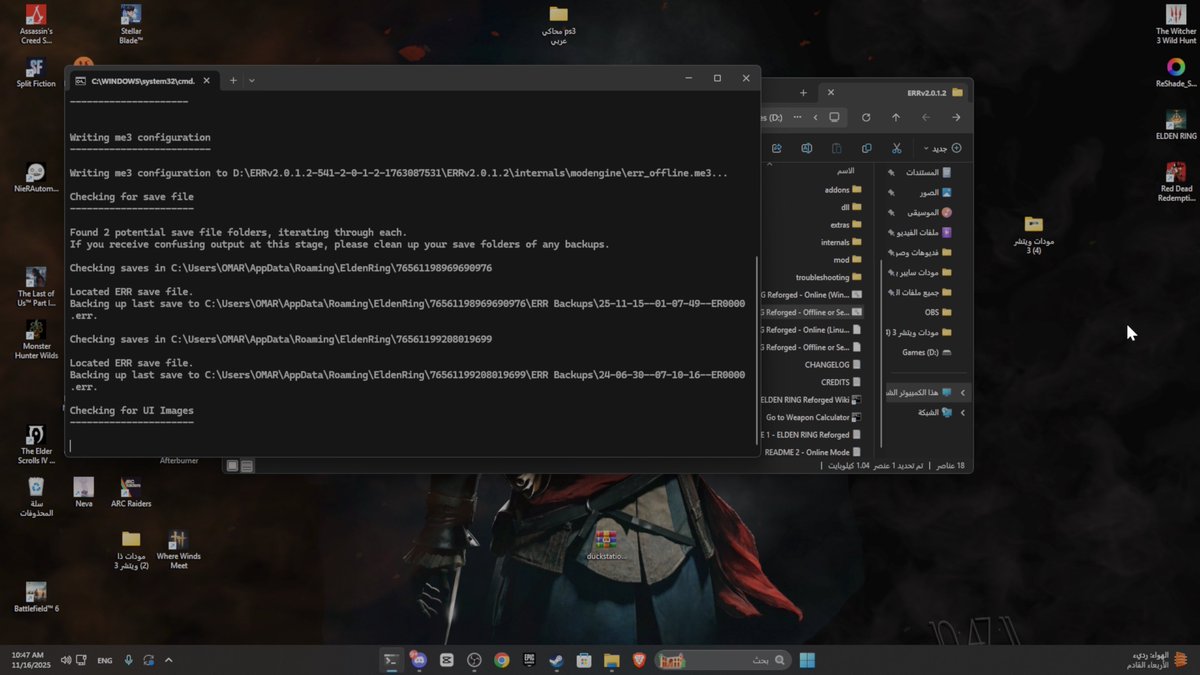The width and height of the screenshot is (1200, 675).
Task: Open the clock showing 10:47 AM
Action: point(29,660)
